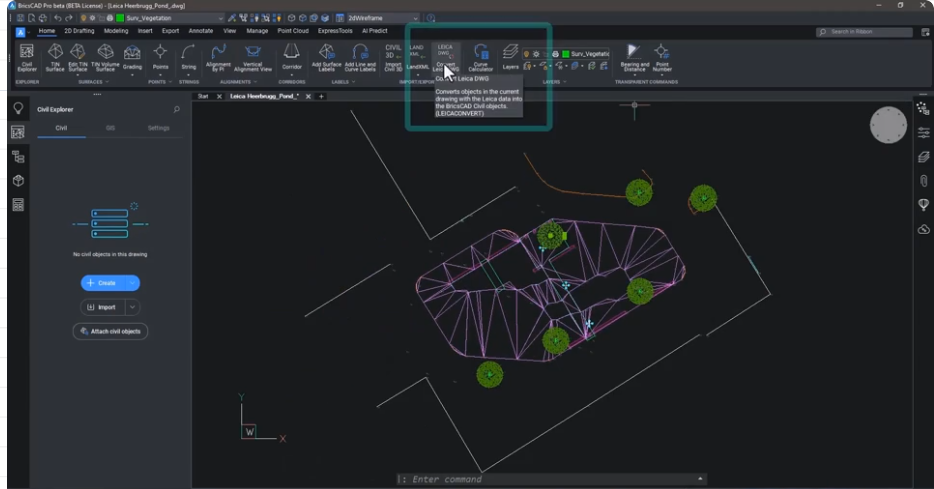Toggle layer freeze sun icon in ribbon
Screen dimensions: 934x489
point(537,53)
